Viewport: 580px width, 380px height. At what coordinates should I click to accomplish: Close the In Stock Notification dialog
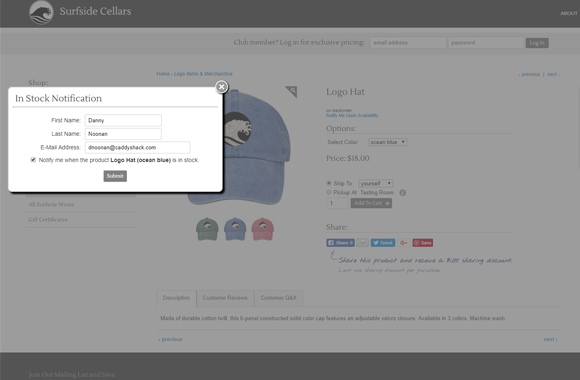(221, 87)
